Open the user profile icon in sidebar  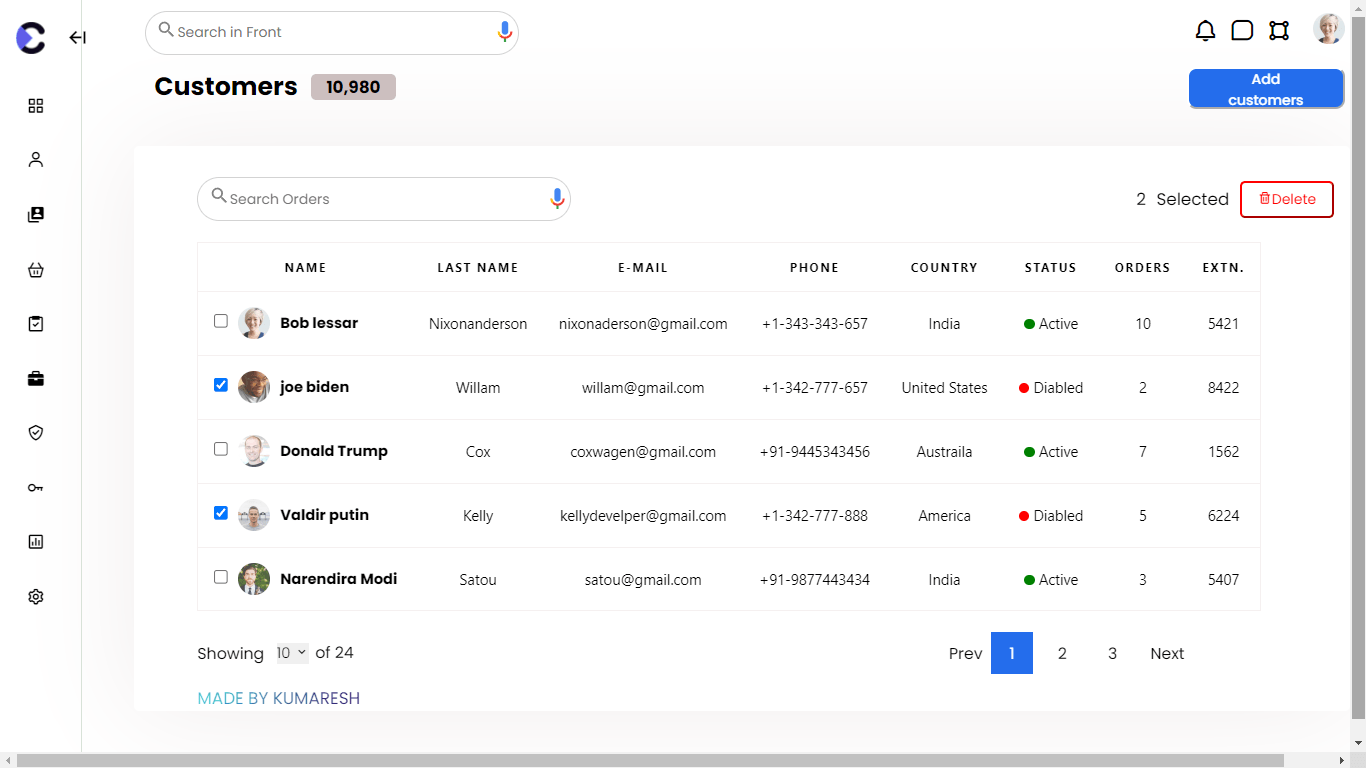tap(36, 160)
